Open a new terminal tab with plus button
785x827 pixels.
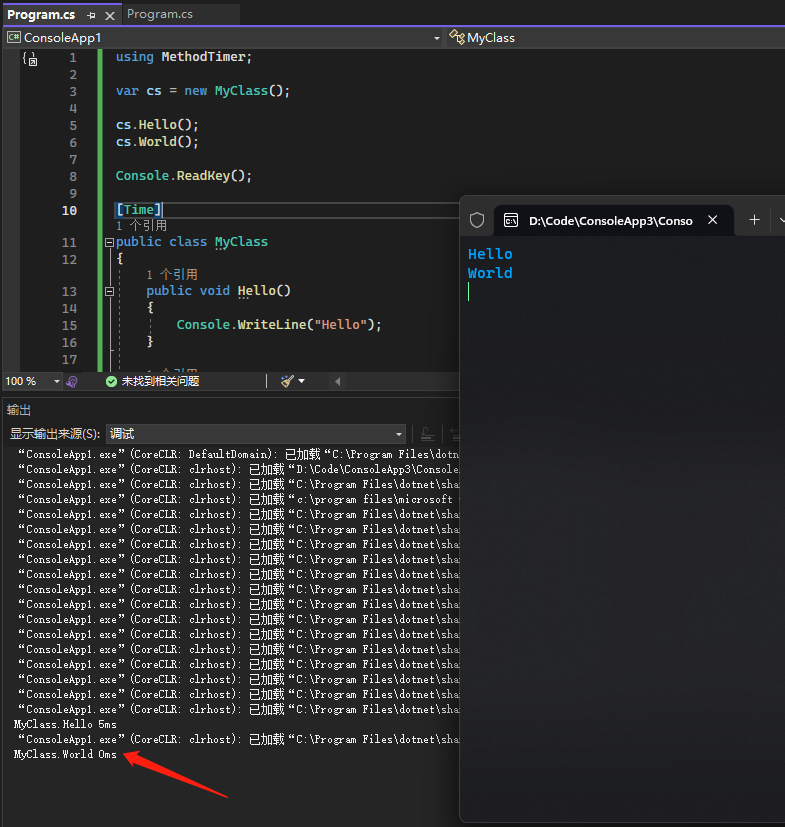[x=754, y=220]
